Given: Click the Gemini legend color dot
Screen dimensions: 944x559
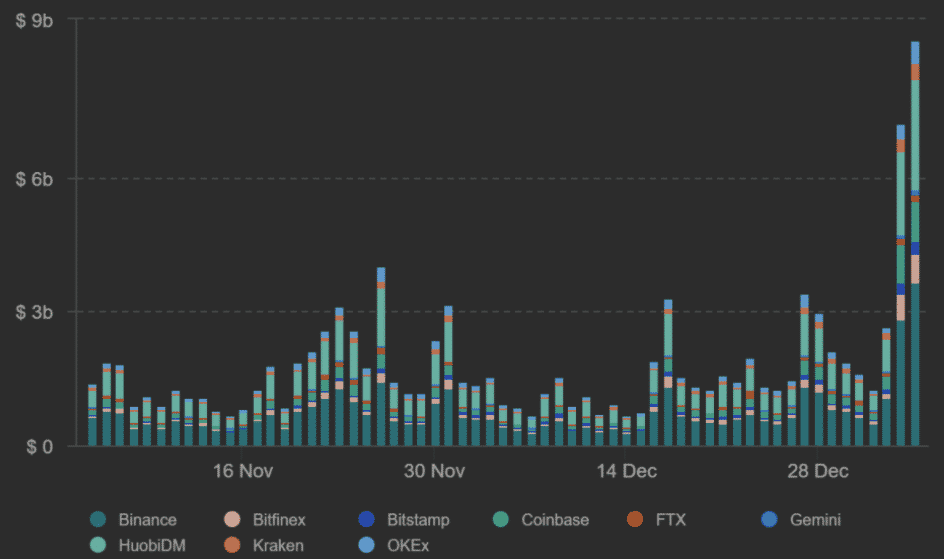Looking at the screenshot, I should (769, 519).
